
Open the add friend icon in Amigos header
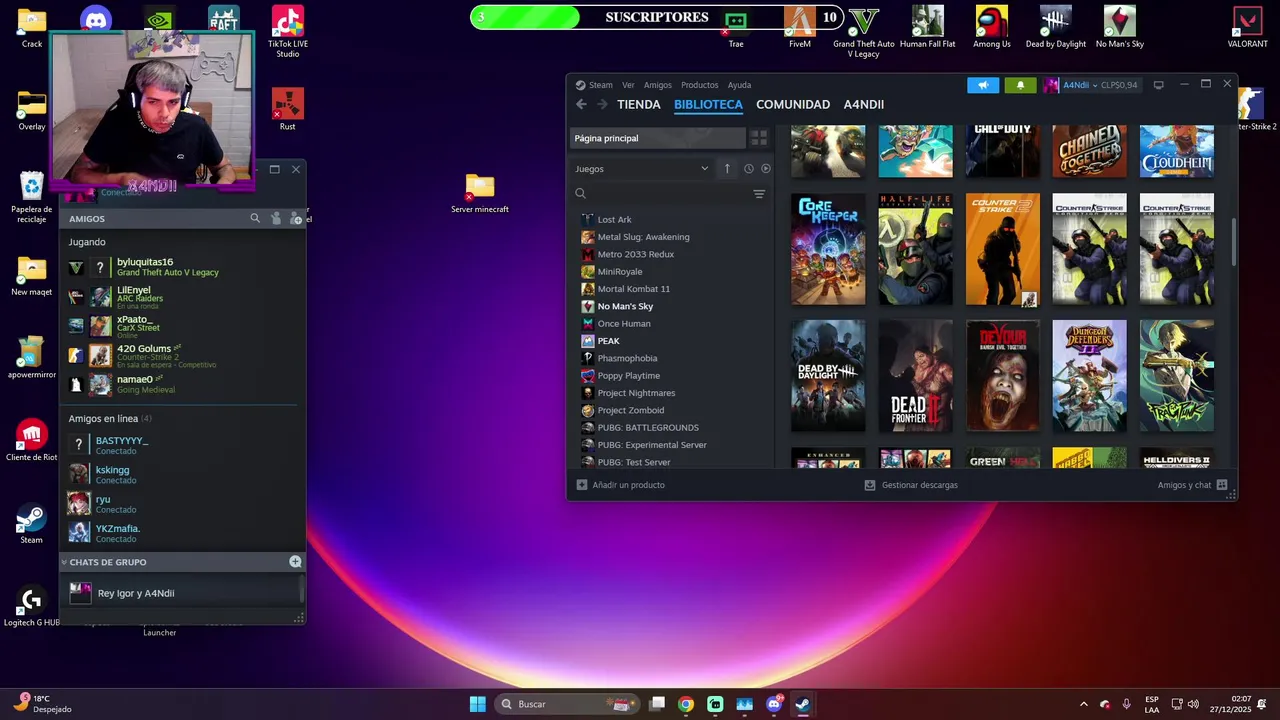point(295,218)
